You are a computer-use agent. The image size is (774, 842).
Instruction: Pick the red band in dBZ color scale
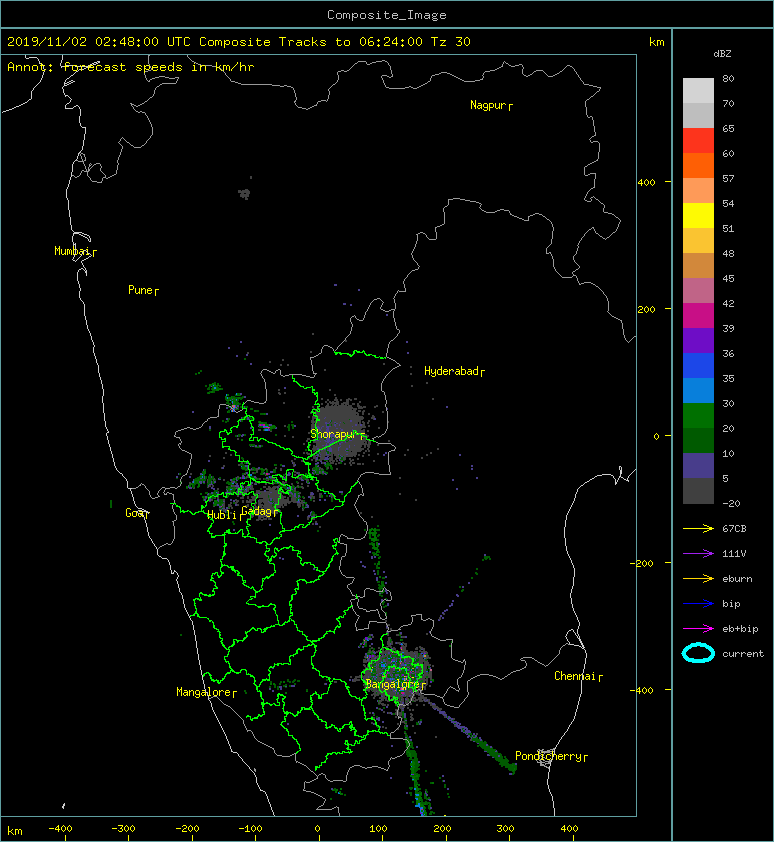point(698,141)
